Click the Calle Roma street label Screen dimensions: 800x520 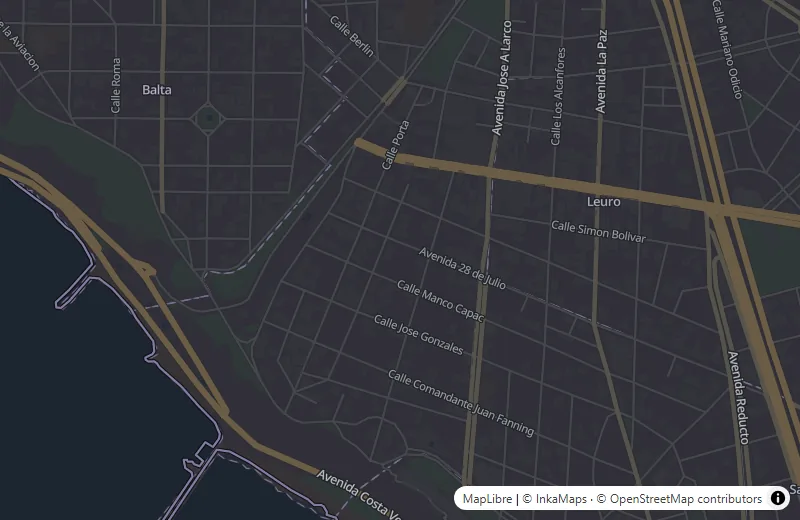point(116,85)
